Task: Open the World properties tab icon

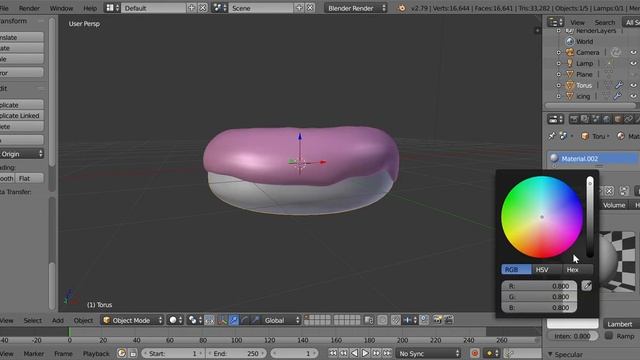Action: tap(607, 119)
